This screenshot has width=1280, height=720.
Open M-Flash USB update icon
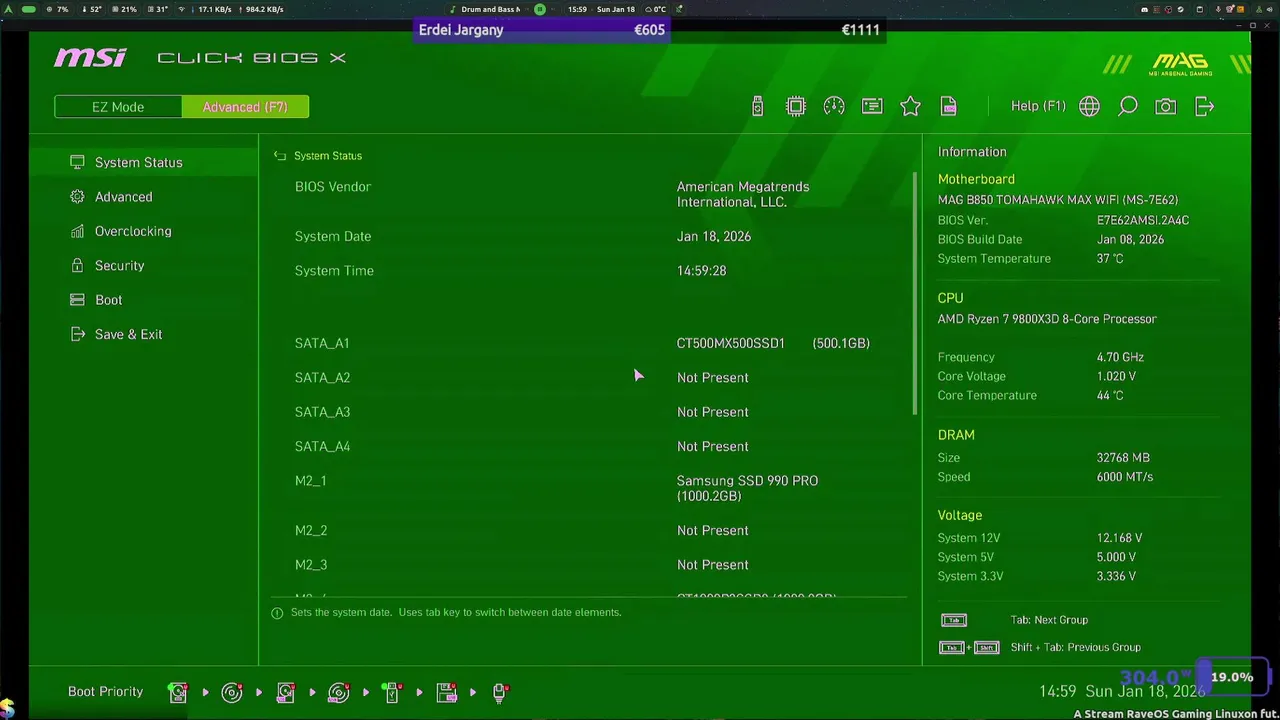pyautogui.click(x=757, y=106)
